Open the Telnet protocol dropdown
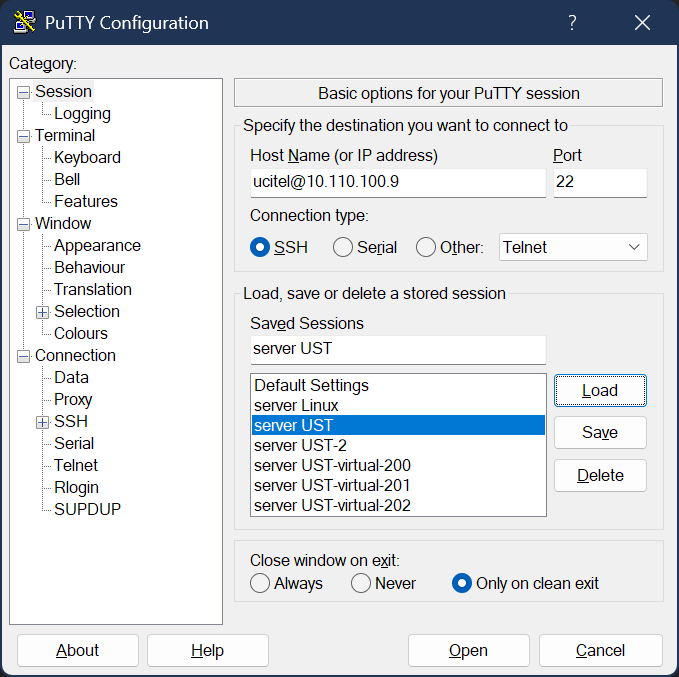 [x=573, y=247]
